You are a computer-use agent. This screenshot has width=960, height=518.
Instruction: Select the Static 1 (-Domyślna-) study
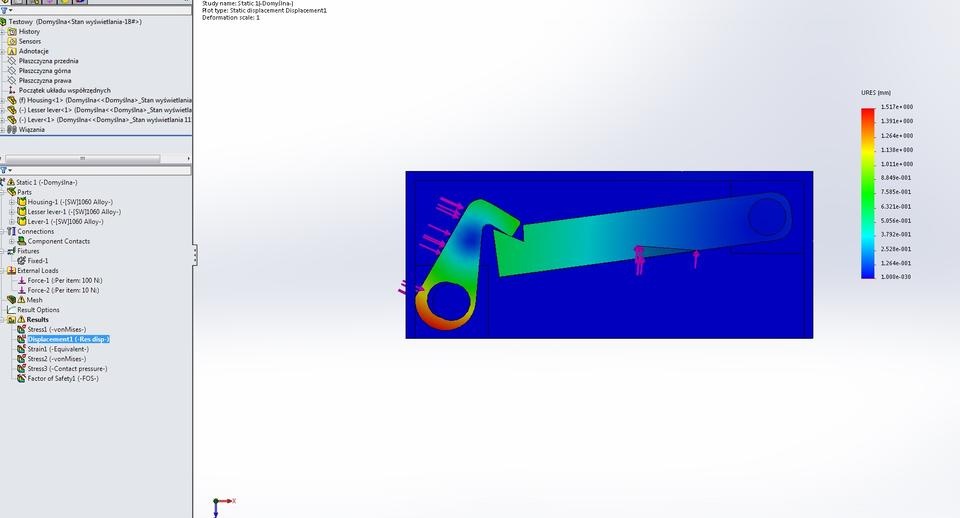47,182
